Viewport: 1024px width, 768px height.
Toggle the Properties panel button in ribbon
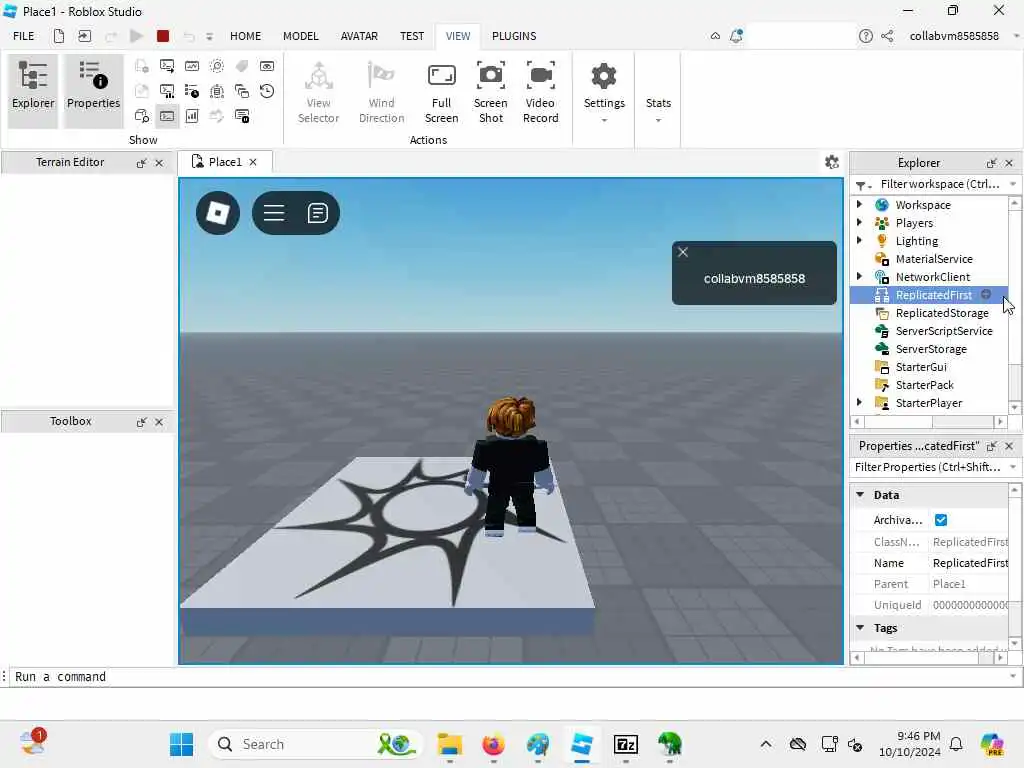pos(93,90)
